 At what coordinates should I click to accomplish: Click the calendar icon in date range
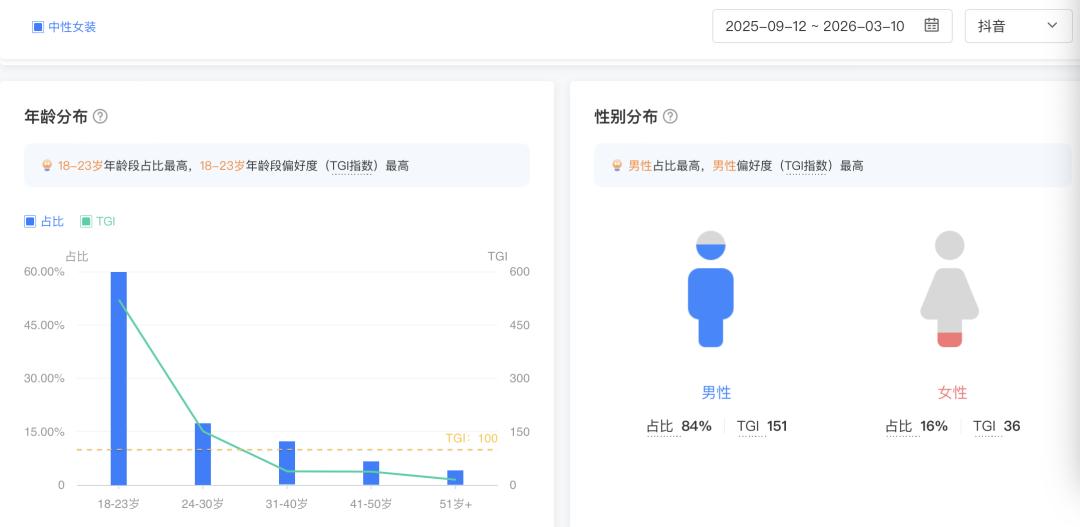click(x=931, y=26)
